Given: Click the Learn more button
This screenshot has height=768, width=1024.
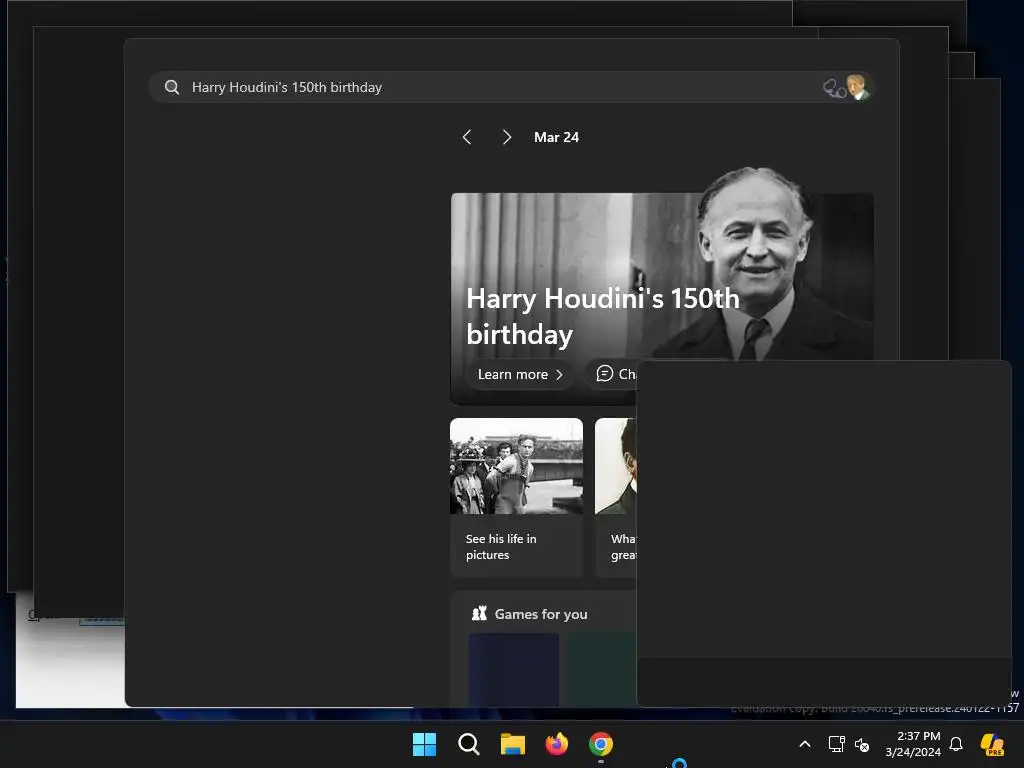Looking at the screenshot, I should click(x=520, y=374).
